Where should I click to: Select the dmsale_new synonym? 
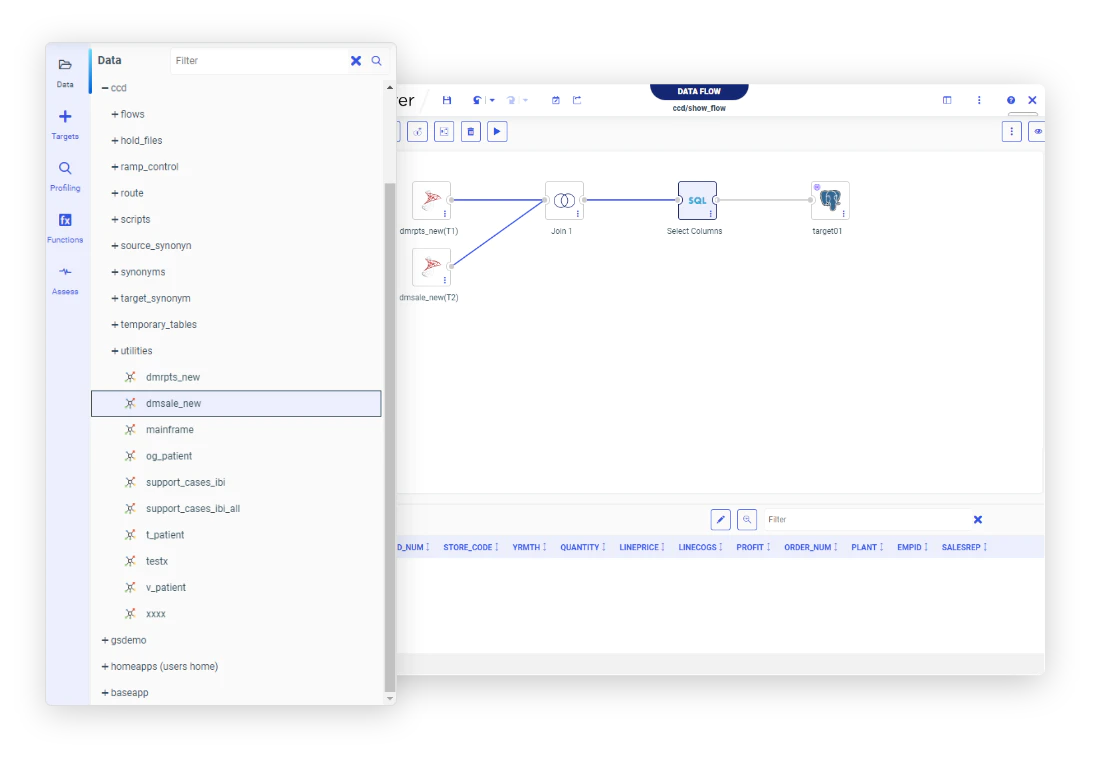pos(236,403)
